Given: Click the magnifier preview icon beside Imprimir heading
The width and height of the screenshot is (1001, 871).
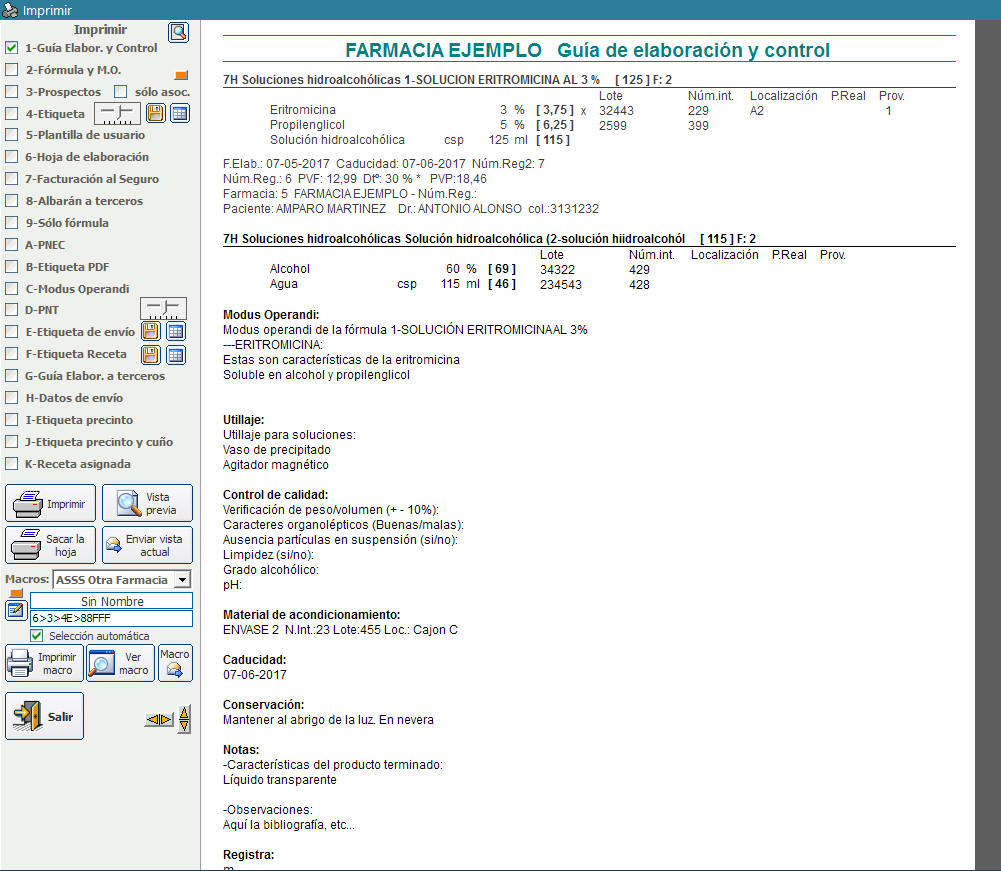Looking at the screenshot, I should click(x=178, y=32).
